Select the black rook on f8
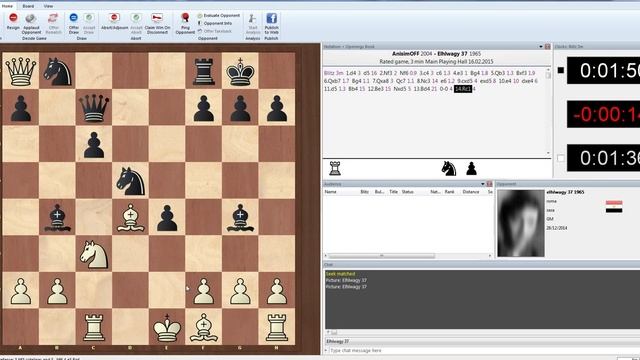This screenshot has height=360, width=640. [204, 71]
